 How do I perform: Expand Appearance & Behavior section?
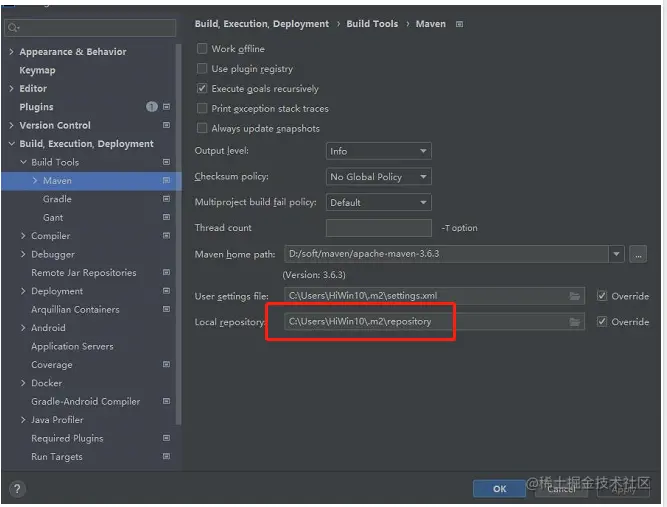[11, 51]
